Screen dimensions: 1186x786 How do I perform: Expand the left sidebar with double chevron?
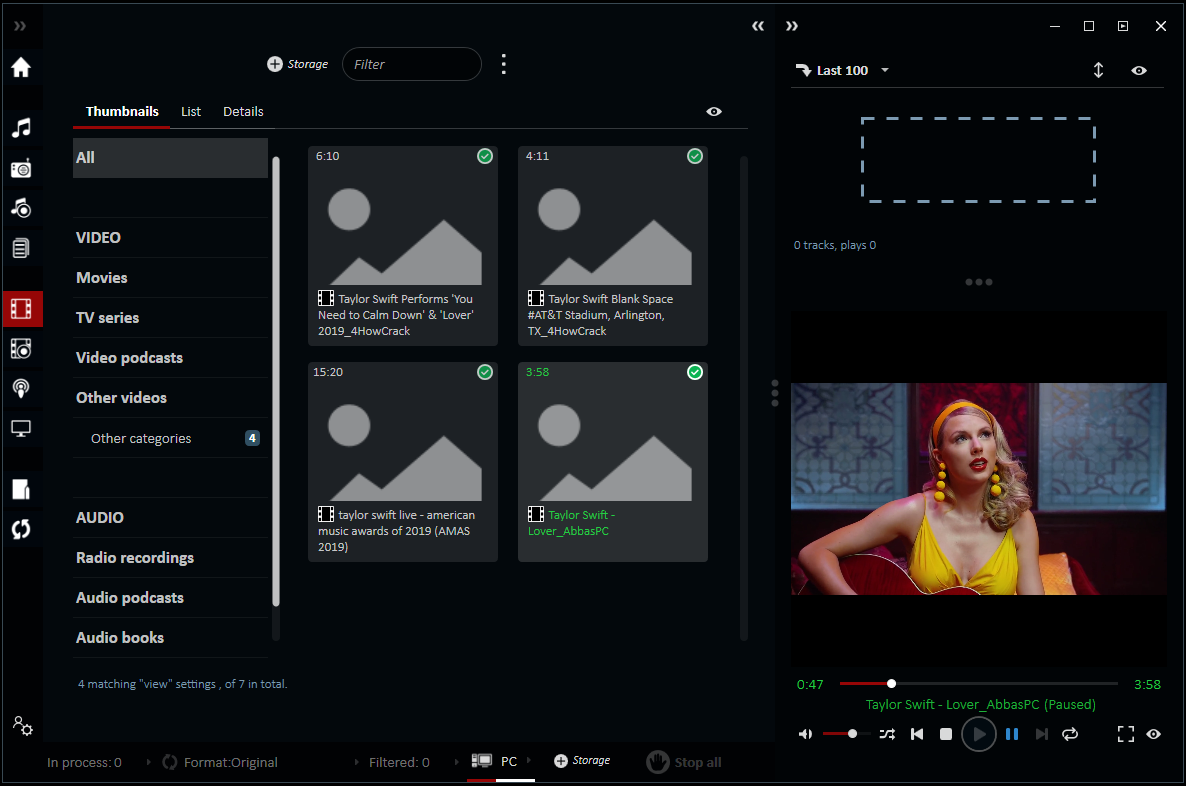[20, 26]
